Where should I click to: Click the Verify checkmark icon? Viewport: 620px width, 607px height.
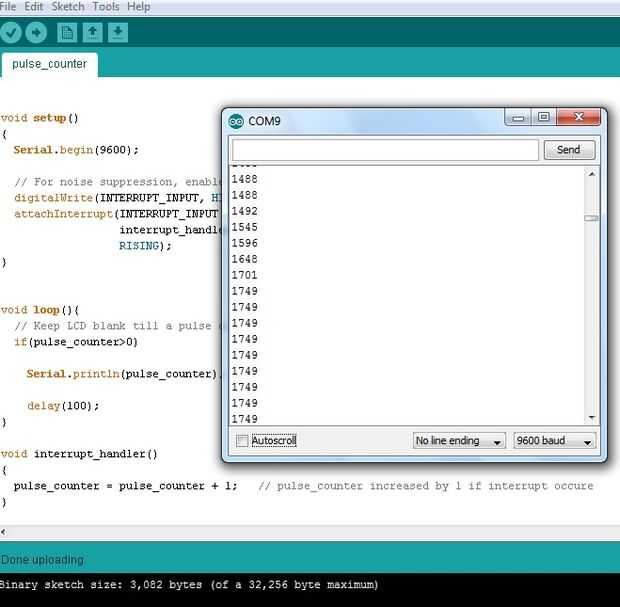click(x=10, y=32)
